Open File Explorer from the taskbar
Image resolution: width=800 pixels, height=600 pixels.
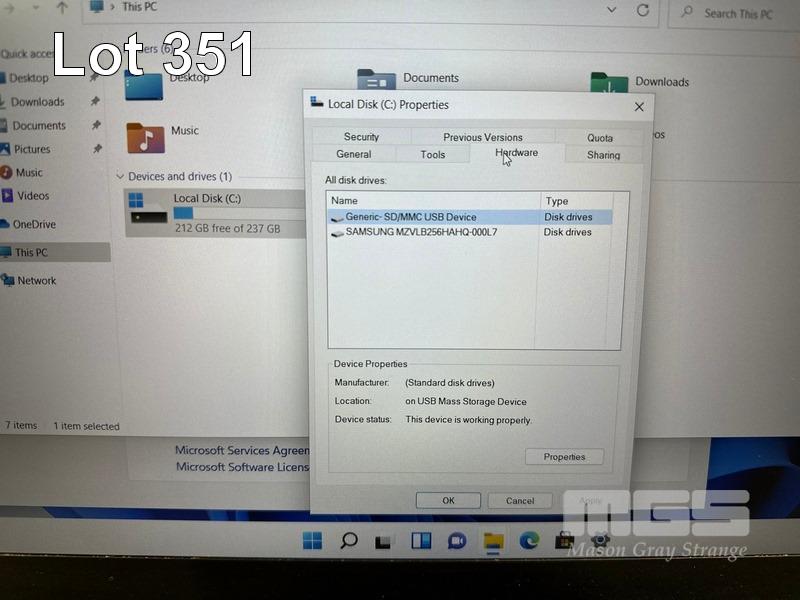click(x=493, y=541)
